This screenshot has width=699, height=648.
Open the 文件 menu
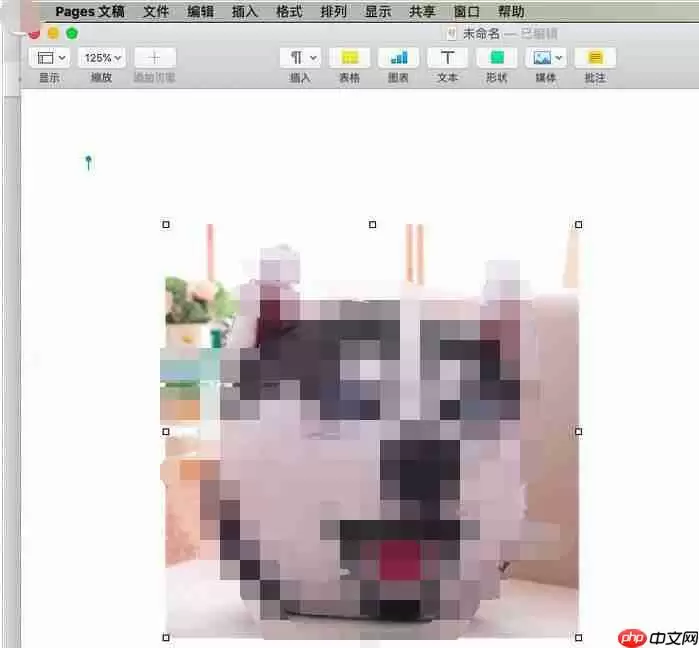tap(156, 11)
